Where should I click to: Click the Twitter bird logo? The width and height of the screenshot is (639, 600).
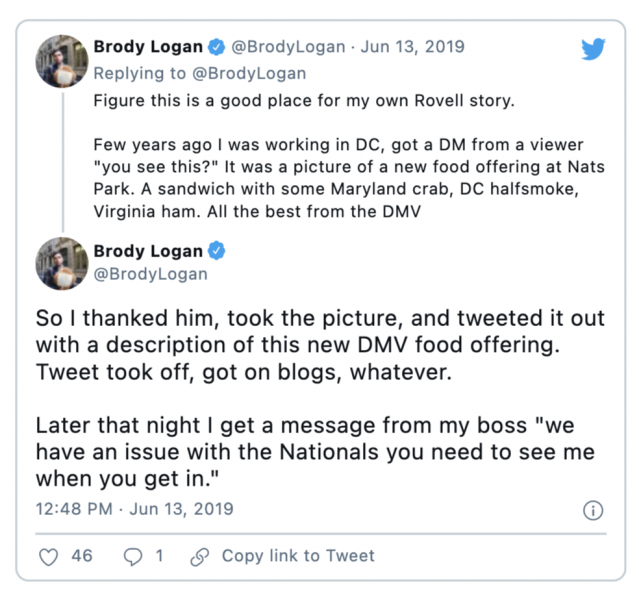593,49
